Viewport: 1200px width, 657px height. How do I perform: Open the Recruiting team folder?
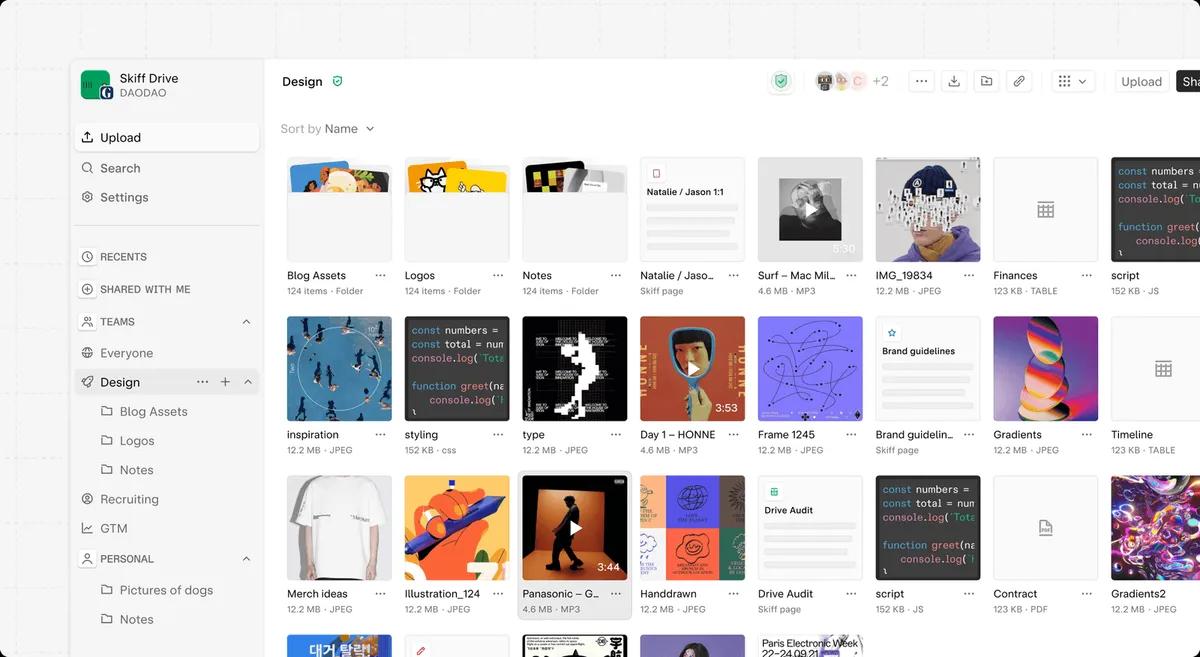pos(130,499)
